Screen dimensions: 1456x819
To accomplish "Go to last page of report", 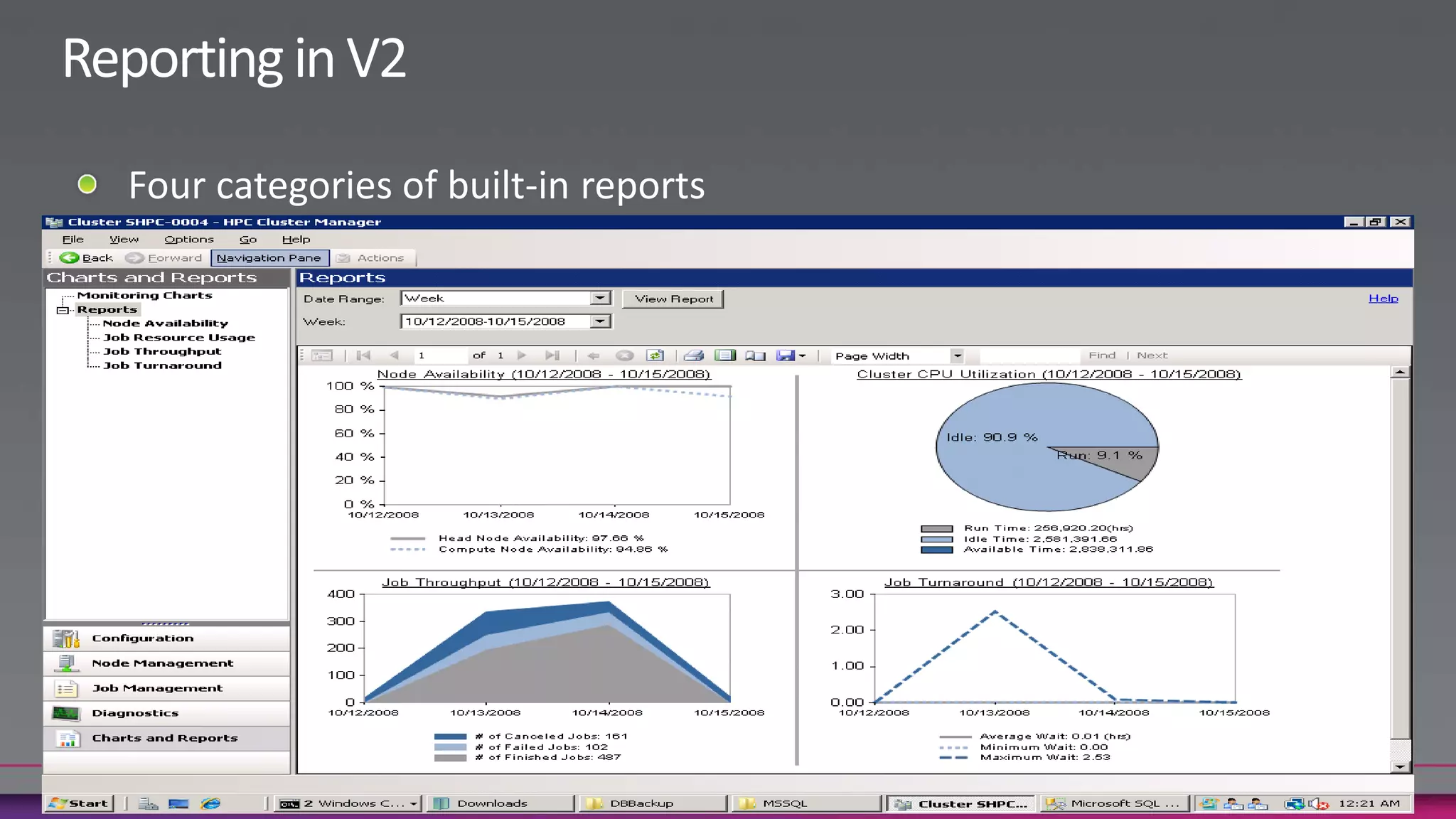I will coord(552,355).
